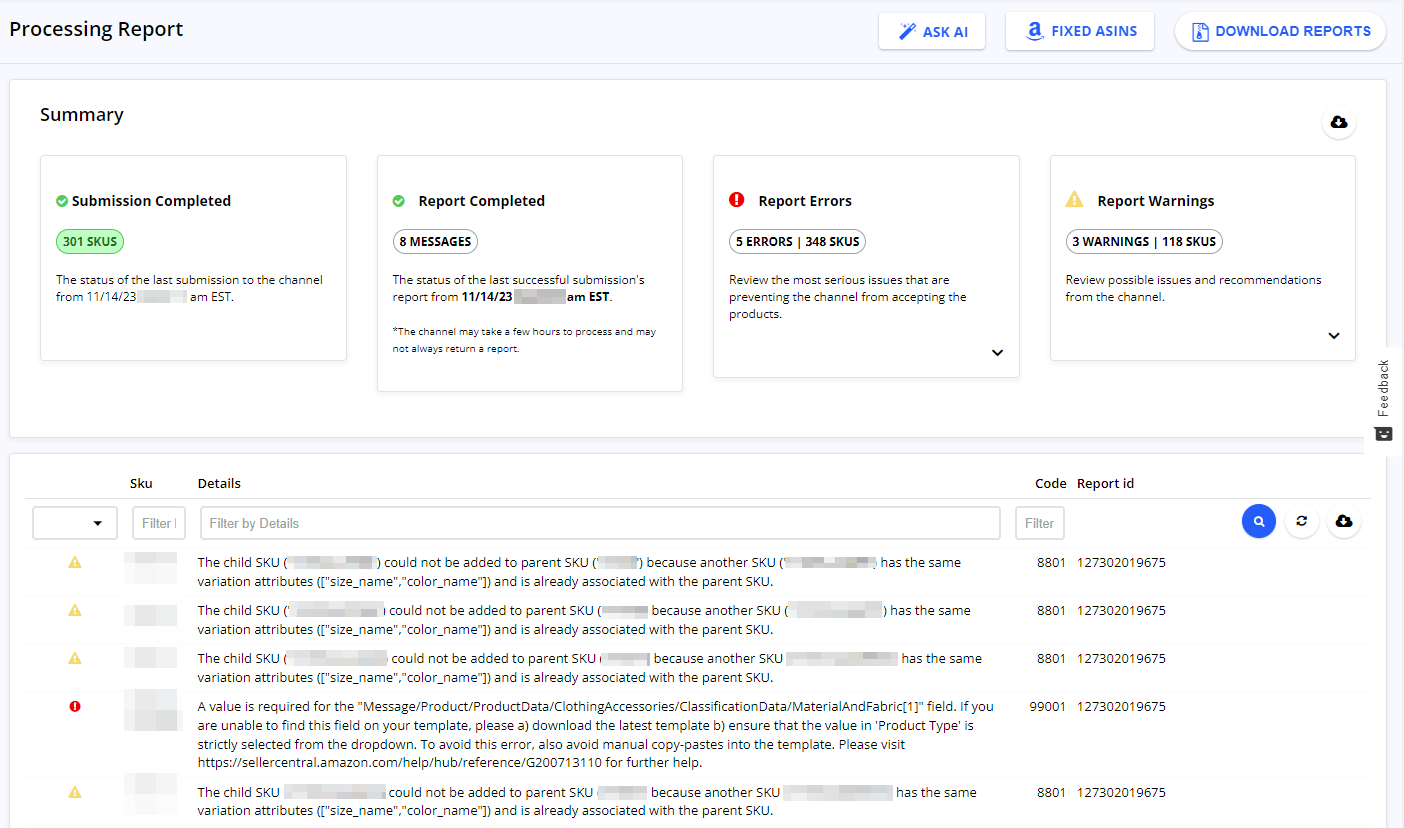
Task: Expand the Report Warnings card chevron
Action: [x=1333, y=336]
